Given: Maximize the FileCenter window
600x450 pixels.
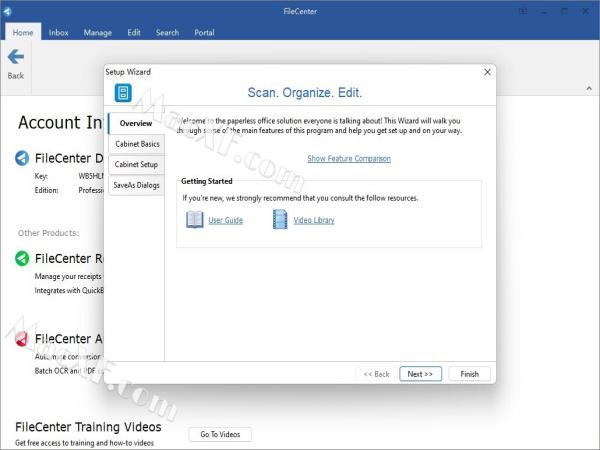Looking at the screenshot, I should point(564,11).
